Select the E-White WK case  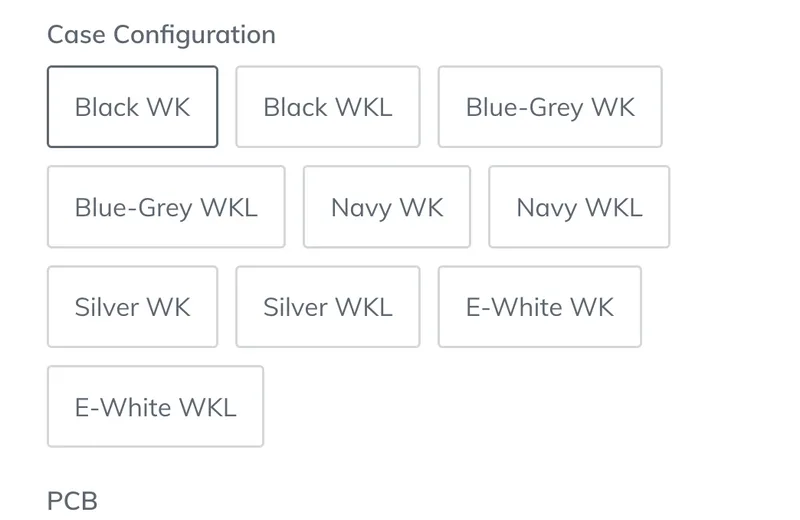click(x=539, y=307)
